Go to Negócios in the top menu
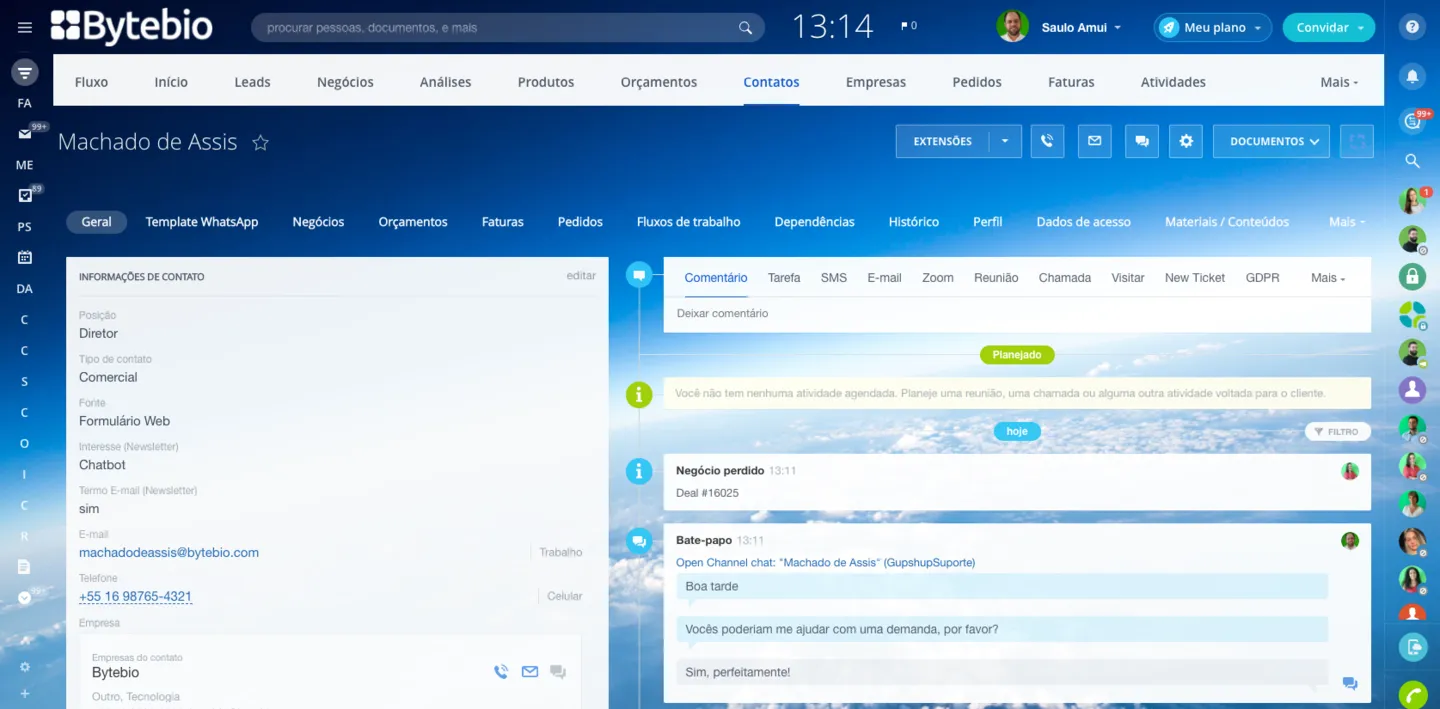1440x709 pixels. (x=345, y=82)
